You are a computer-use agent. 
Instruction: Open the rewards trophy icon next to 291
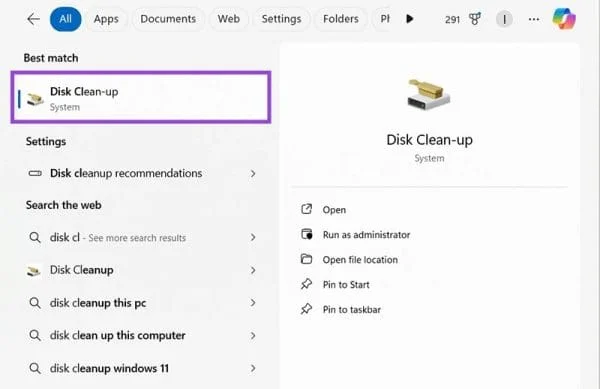[475, 19]
